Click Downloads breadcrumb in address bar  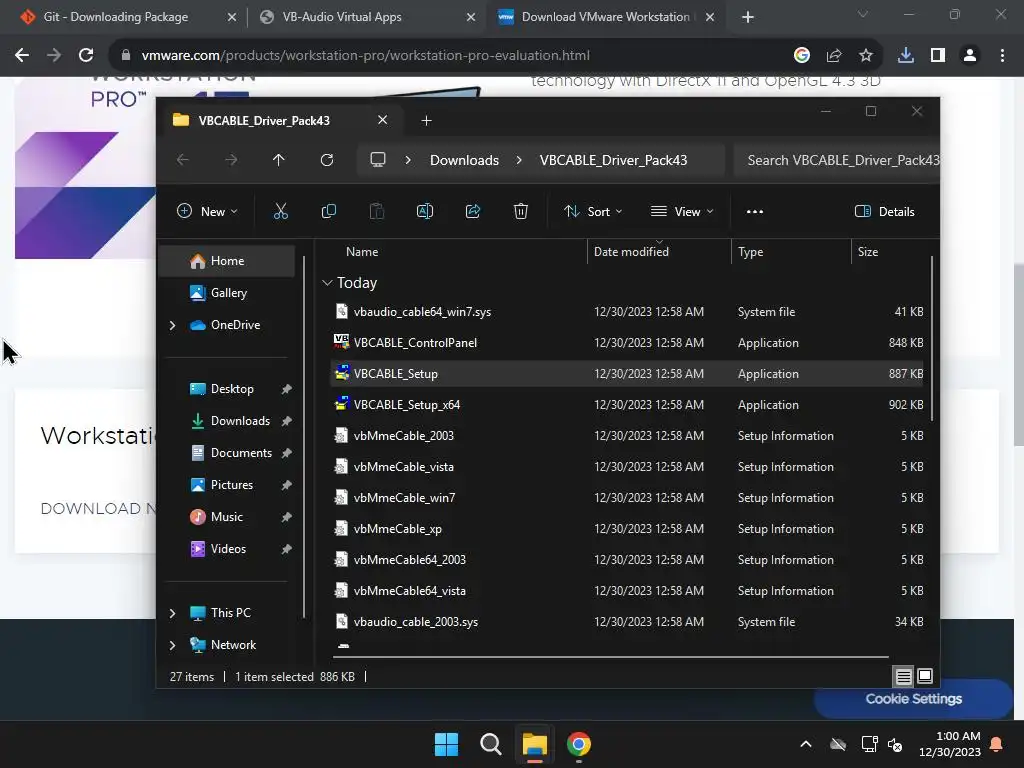[464, 160]
